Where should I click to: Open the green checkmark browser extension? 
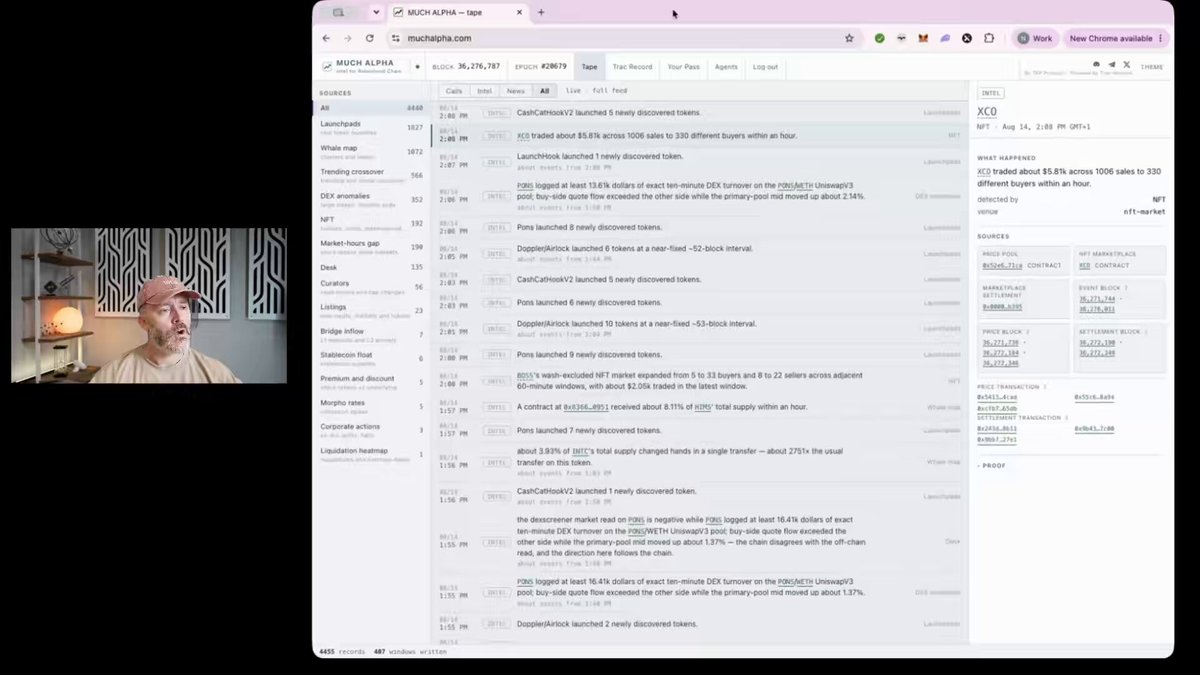click(x=879, y=38)
